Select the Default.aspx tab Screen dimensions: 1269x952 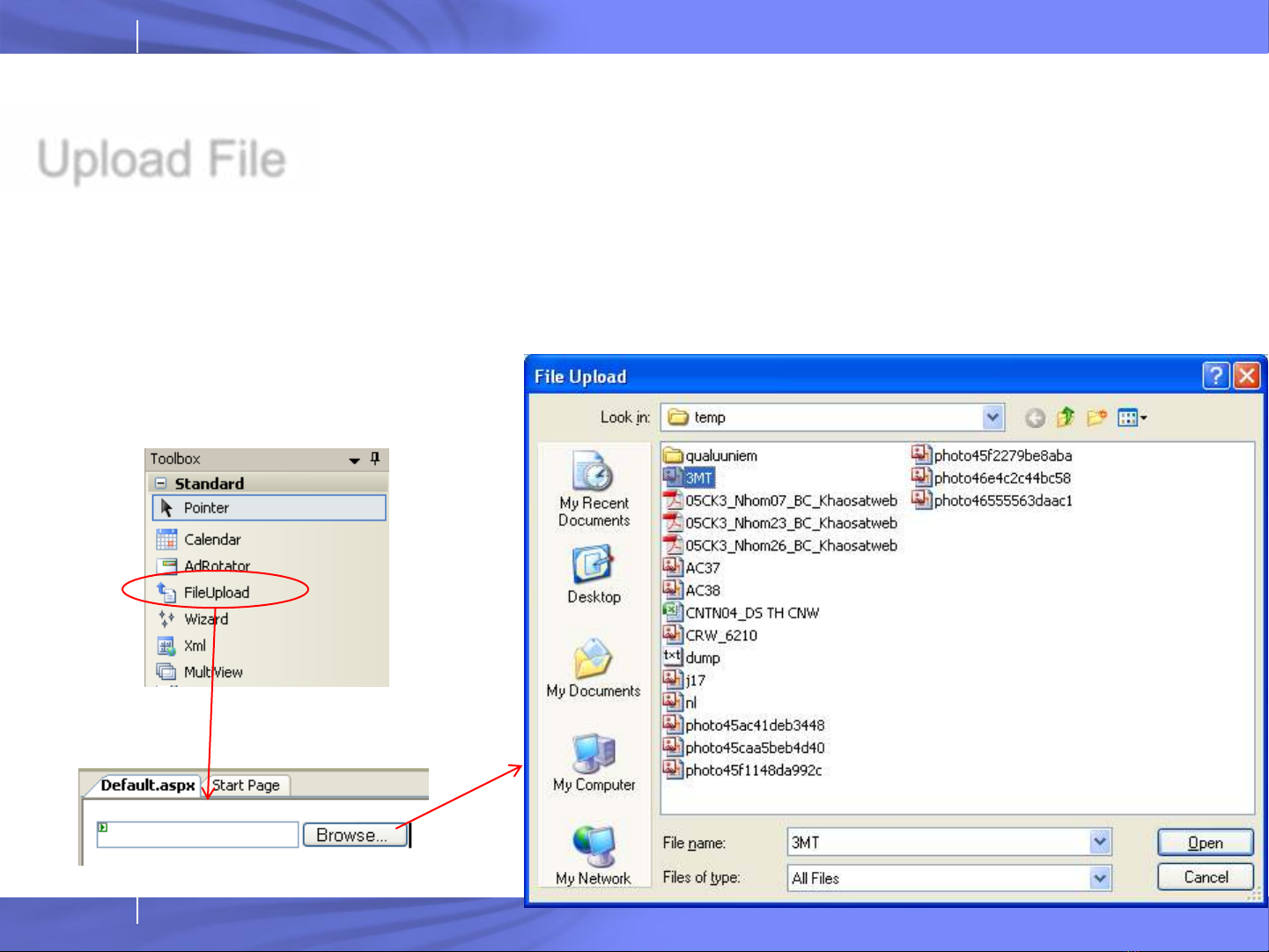click(147, 785)
